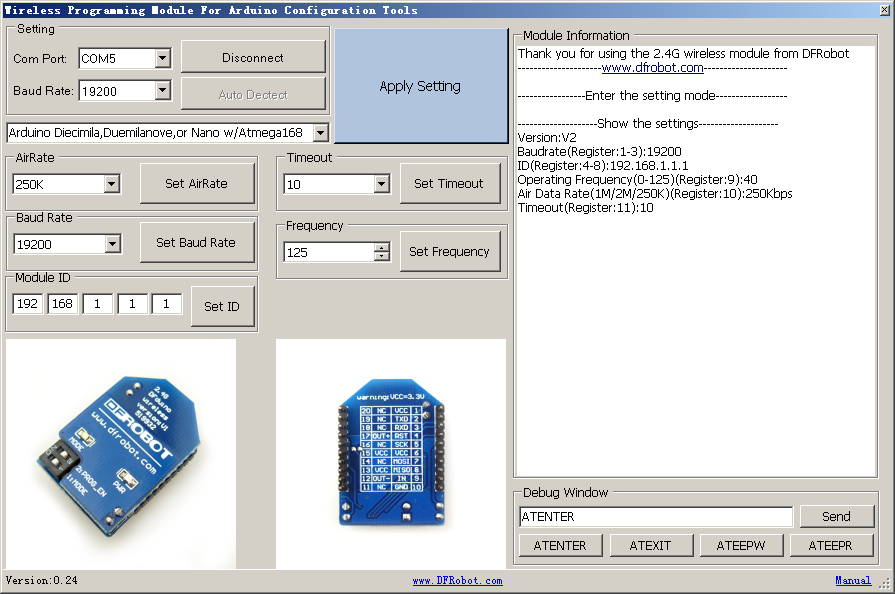This screenshot has width=895, height=594.
Task: Click the 'Version:V2' line in Module Information
Action: pyautogui.click(x=547, y=138)
